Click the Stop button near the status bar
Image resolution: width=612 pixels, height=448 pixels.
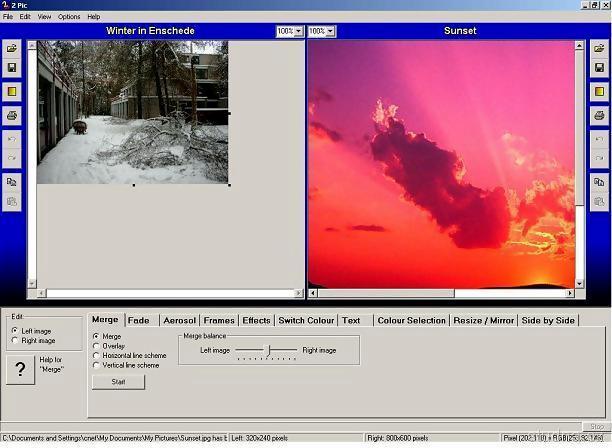[597, 427]
